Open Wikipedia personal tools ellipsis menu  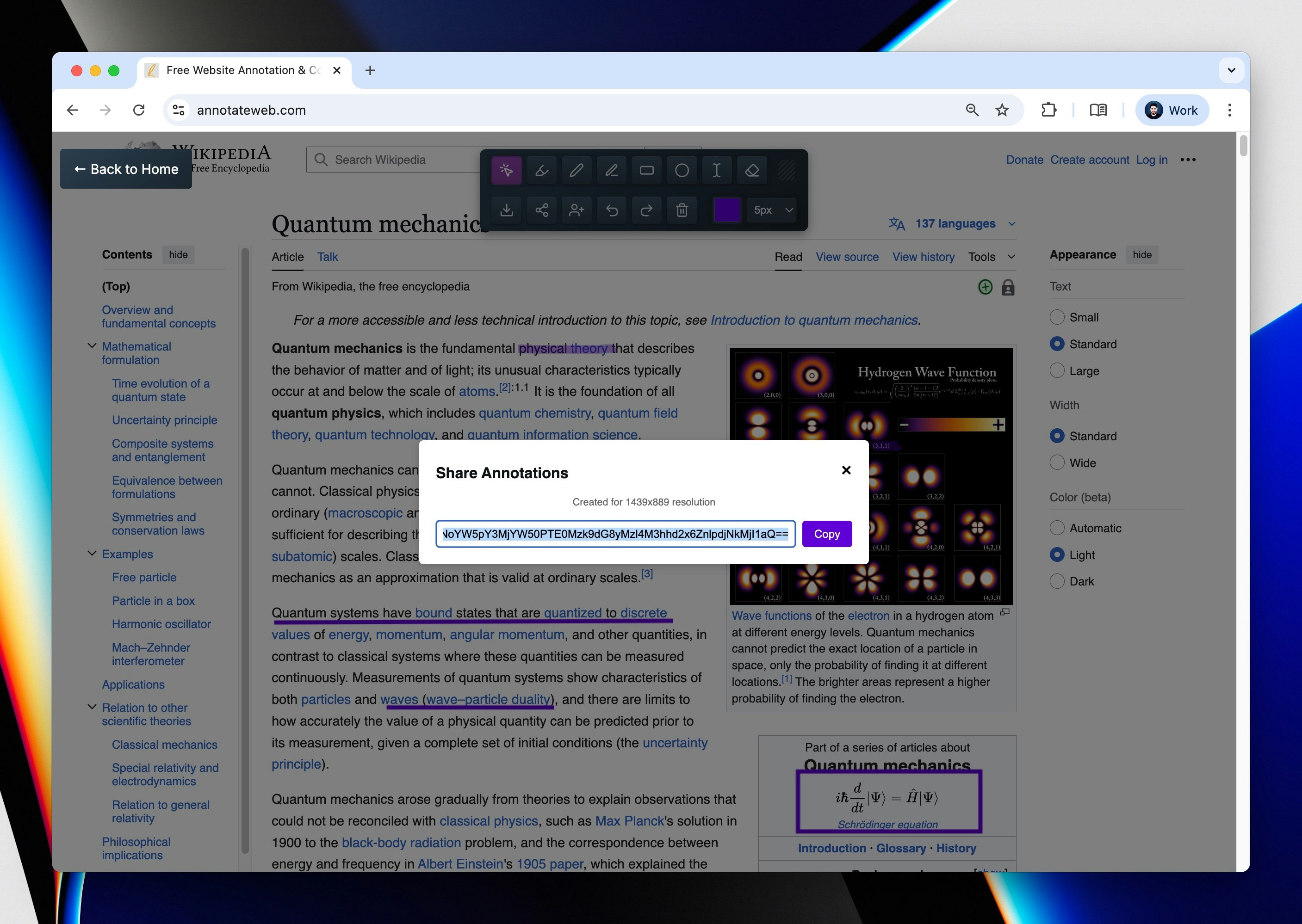coord(1188,160)
